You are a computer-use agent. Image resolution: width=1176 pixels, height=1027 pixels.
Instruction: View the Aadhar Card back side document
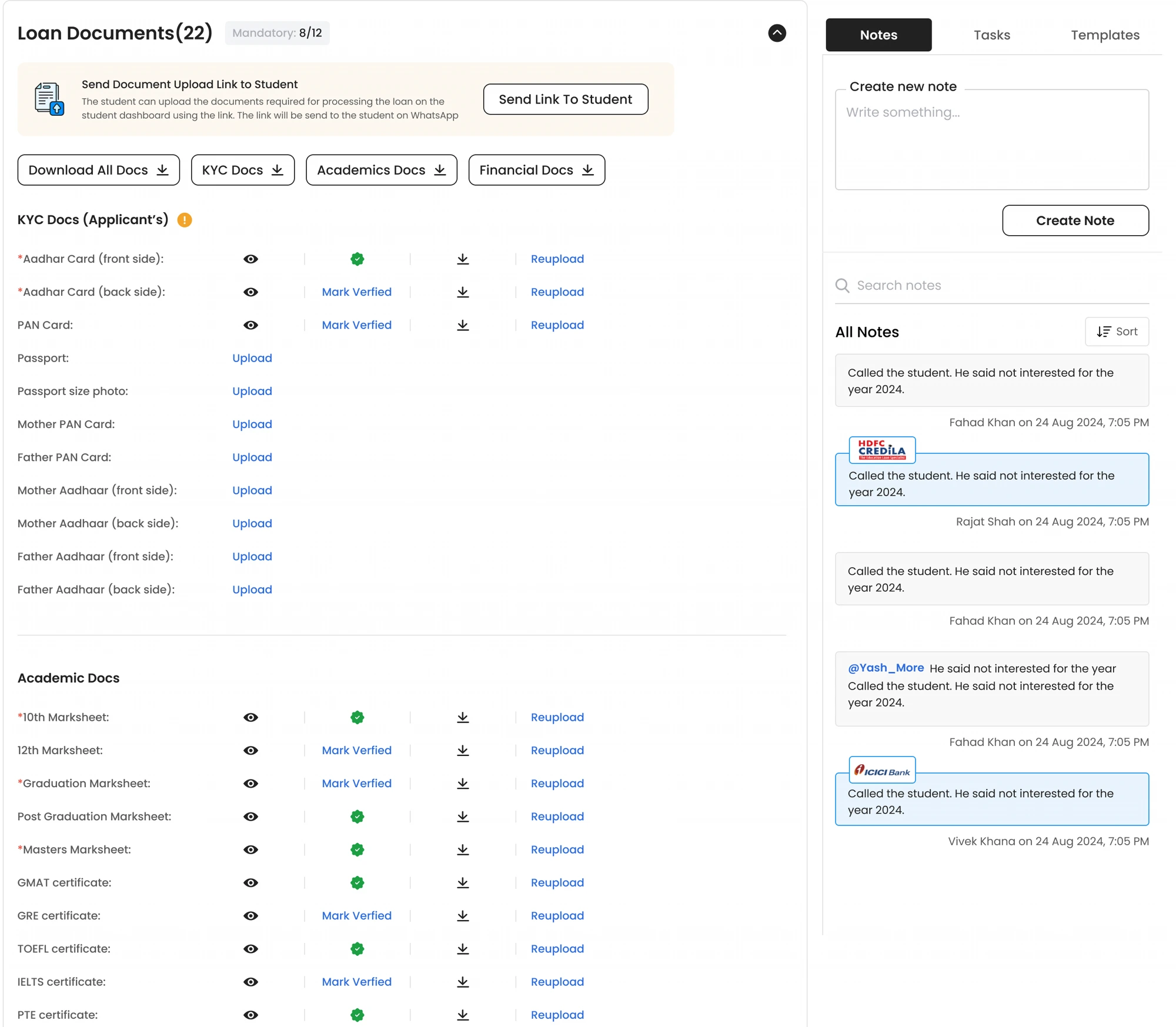(250, 292)
